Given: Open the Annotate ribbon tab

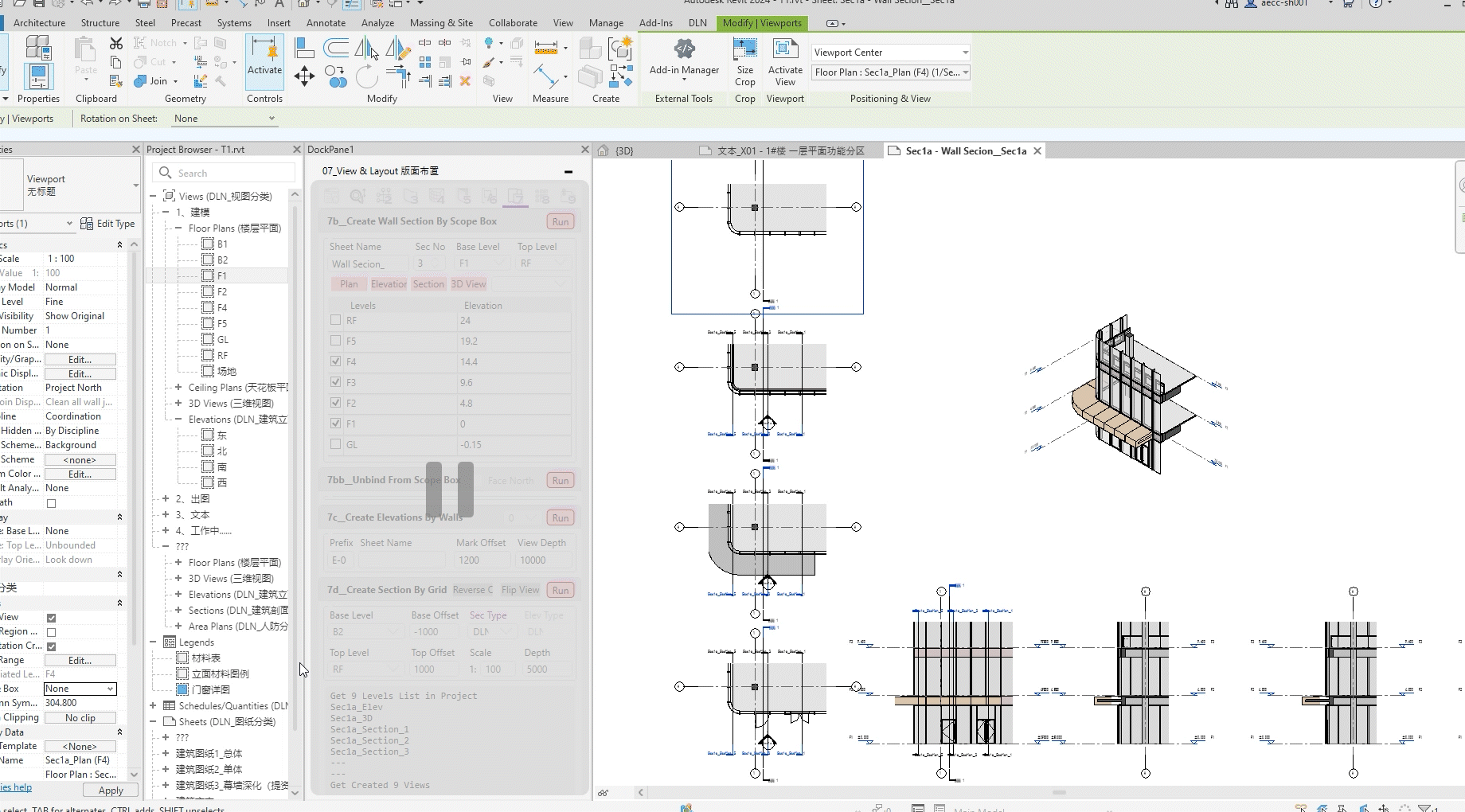Looking at the screenshot, I should click(x=326, y=23).
